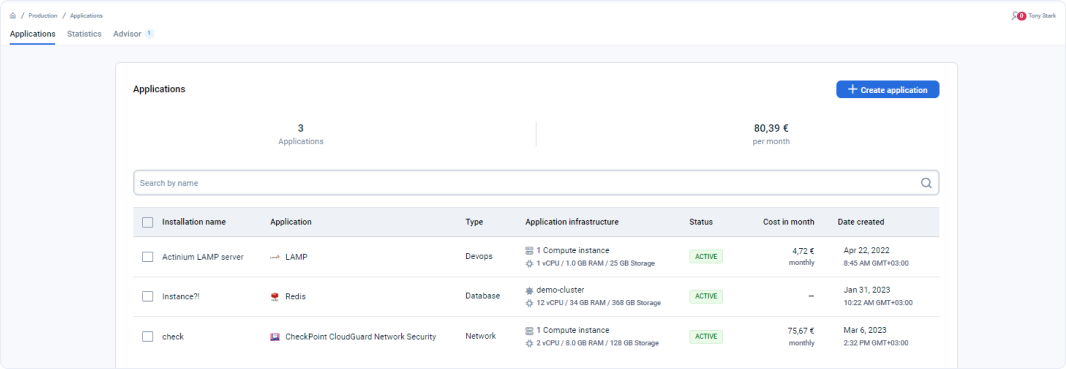
Task: Click the 75,67 € monthly cost
Action: (801, 331)
